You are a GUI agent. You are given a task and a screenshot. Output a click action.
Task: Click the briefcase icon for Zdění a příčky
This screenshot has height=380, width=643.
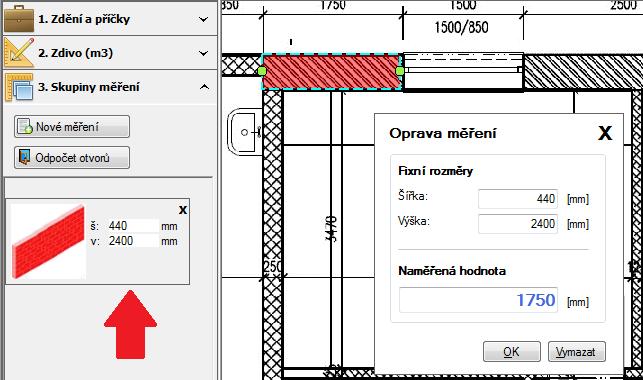(x=19, y=19)
